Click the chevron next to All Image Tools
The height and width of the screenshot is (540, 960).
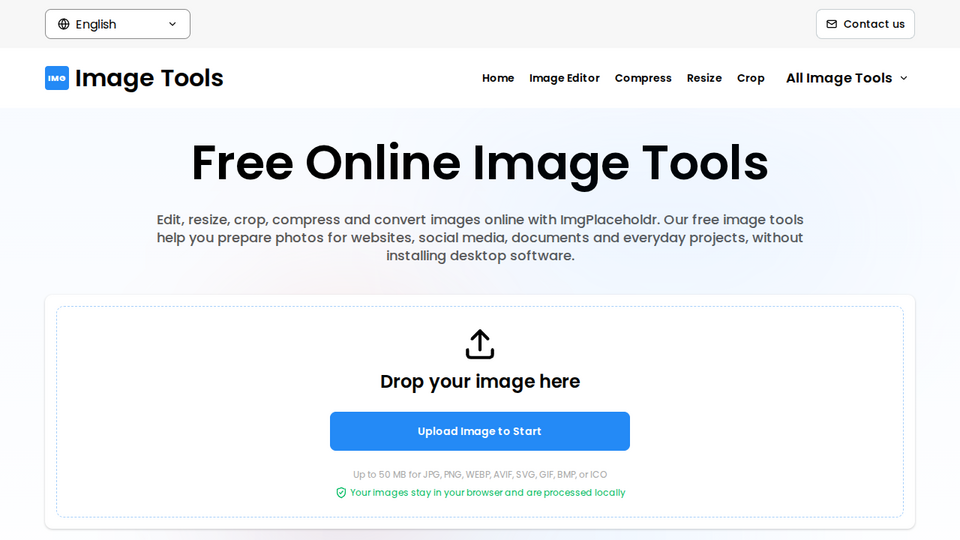tap(904, 78)
